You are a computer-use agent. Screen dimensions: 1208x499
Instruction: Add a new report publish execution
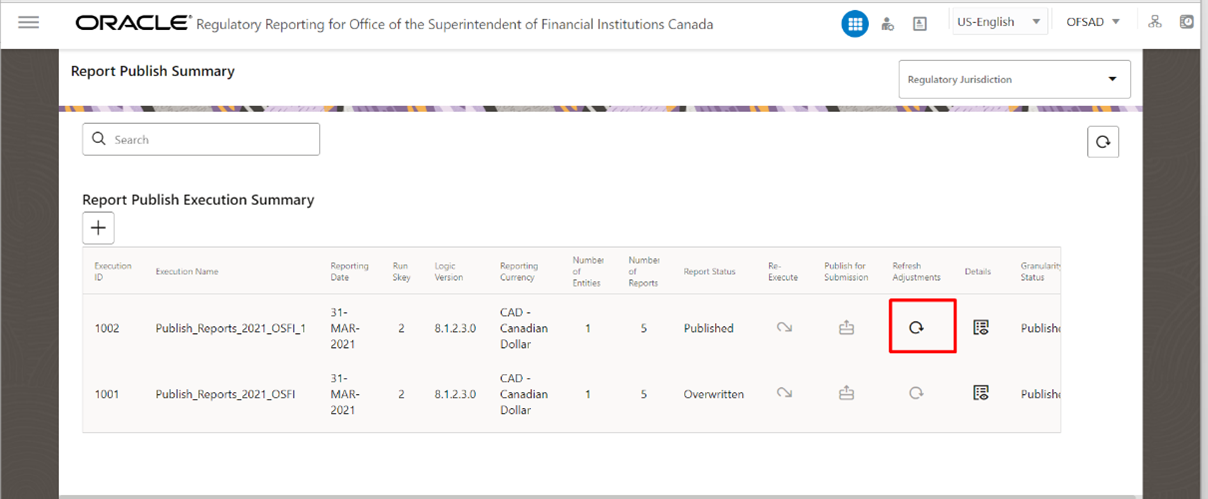pos(98,228)
